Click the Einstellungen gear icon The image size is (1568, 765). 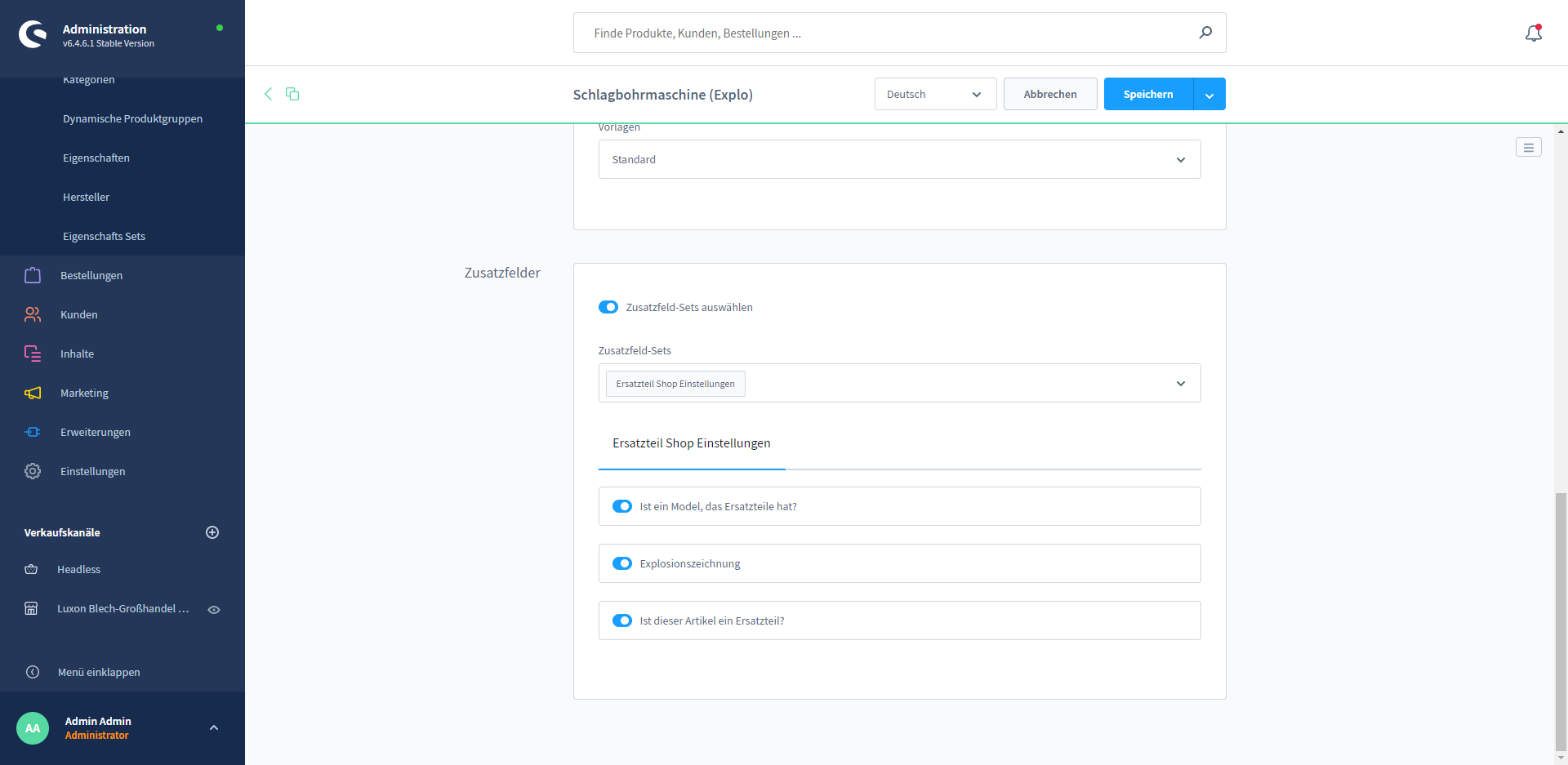point(33,471)
